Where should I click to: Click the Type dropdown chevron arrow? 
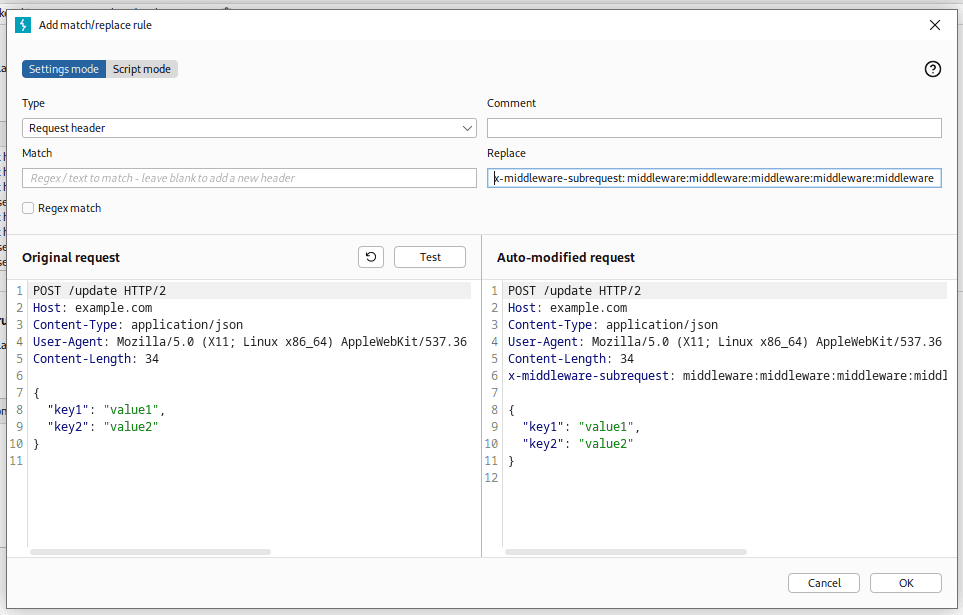click(x=467, y=128)
